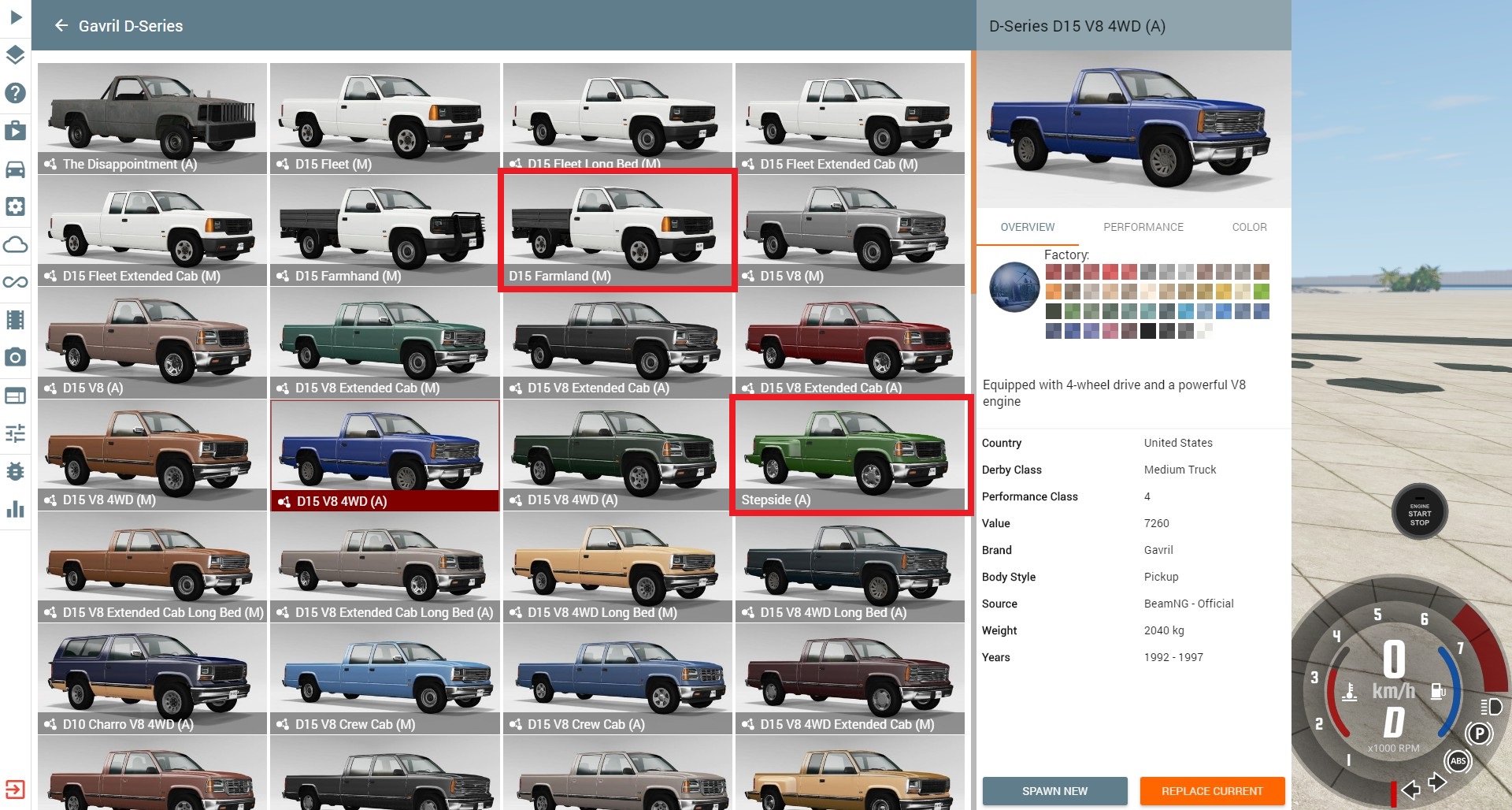Select the silver D15 V8 (M) truck
1512x810 pixels.
[x=850, y=230]
